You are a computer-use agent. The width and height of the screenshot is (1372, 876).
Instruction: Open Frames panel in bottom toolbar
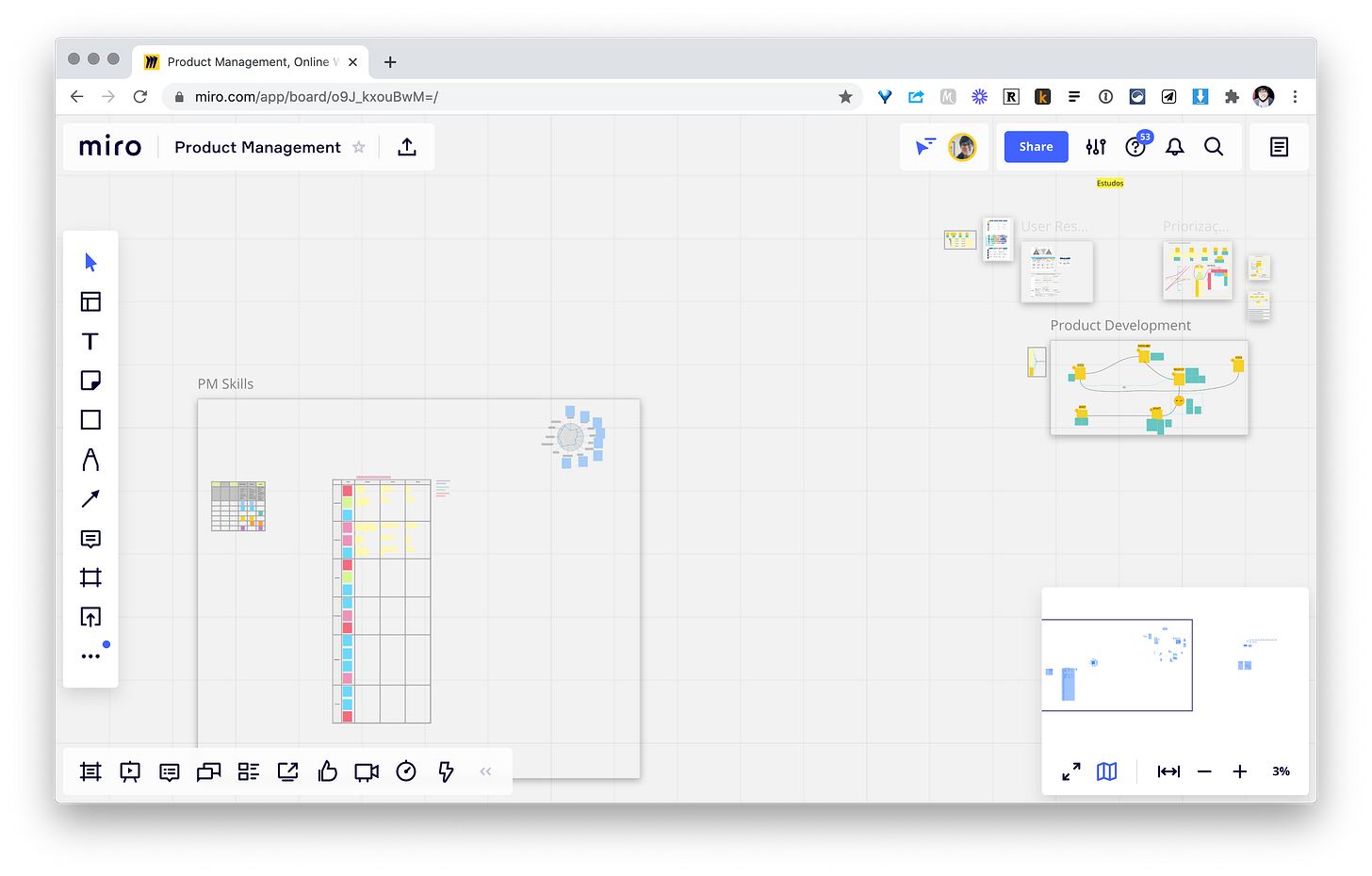pyautogui.click(x=90, y=771)
